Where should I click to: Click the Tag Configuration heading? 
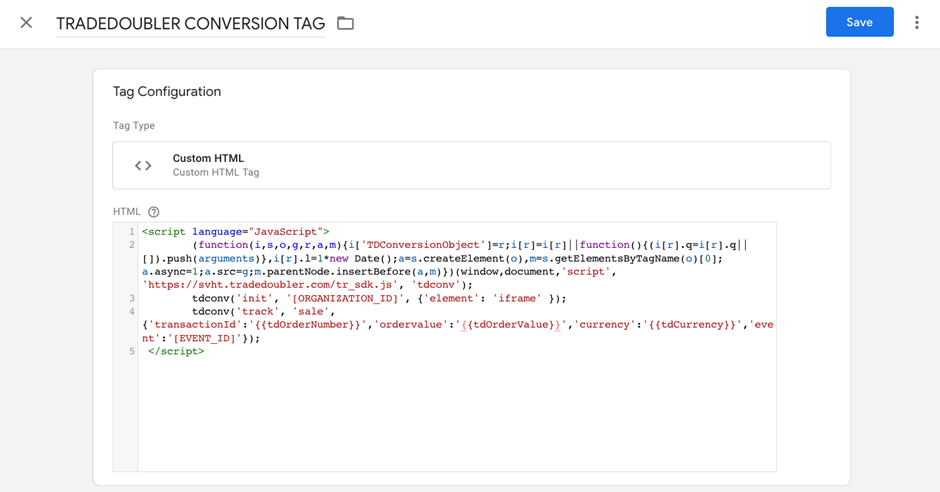(x=167, y=92)
